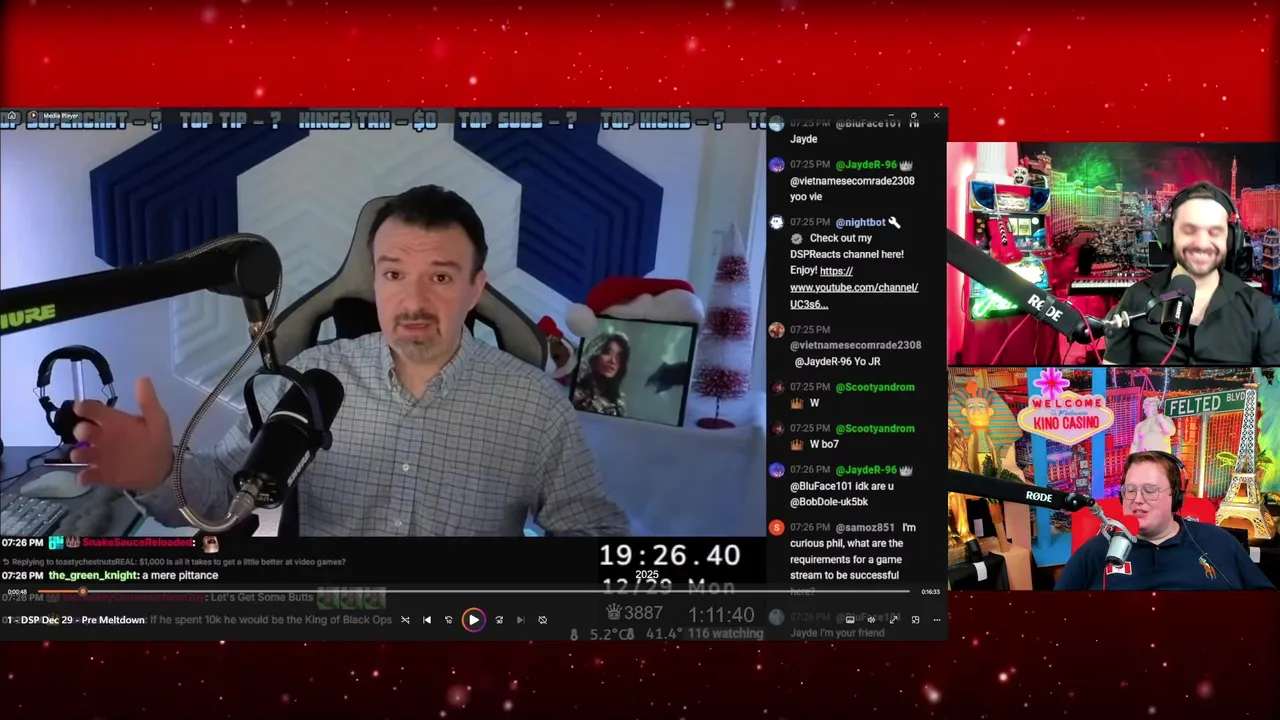The width and height of the screenshot is (1280, 720).
Task: Click the '19:26.40' clock overlay
Action: (669, 556)
